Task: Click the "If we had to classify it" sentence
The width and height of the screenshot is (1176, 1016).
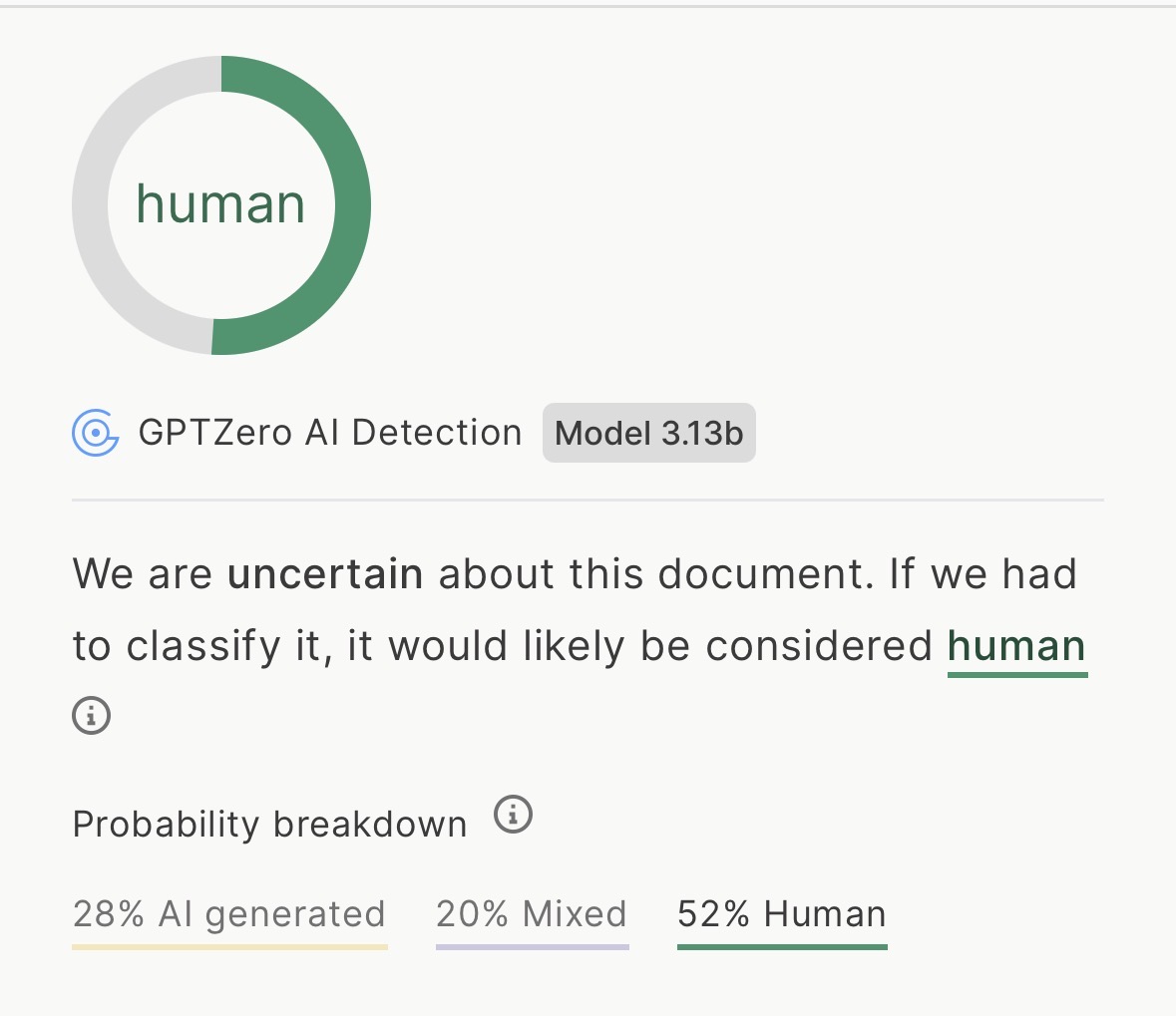Action: click(x=499, y=646)
